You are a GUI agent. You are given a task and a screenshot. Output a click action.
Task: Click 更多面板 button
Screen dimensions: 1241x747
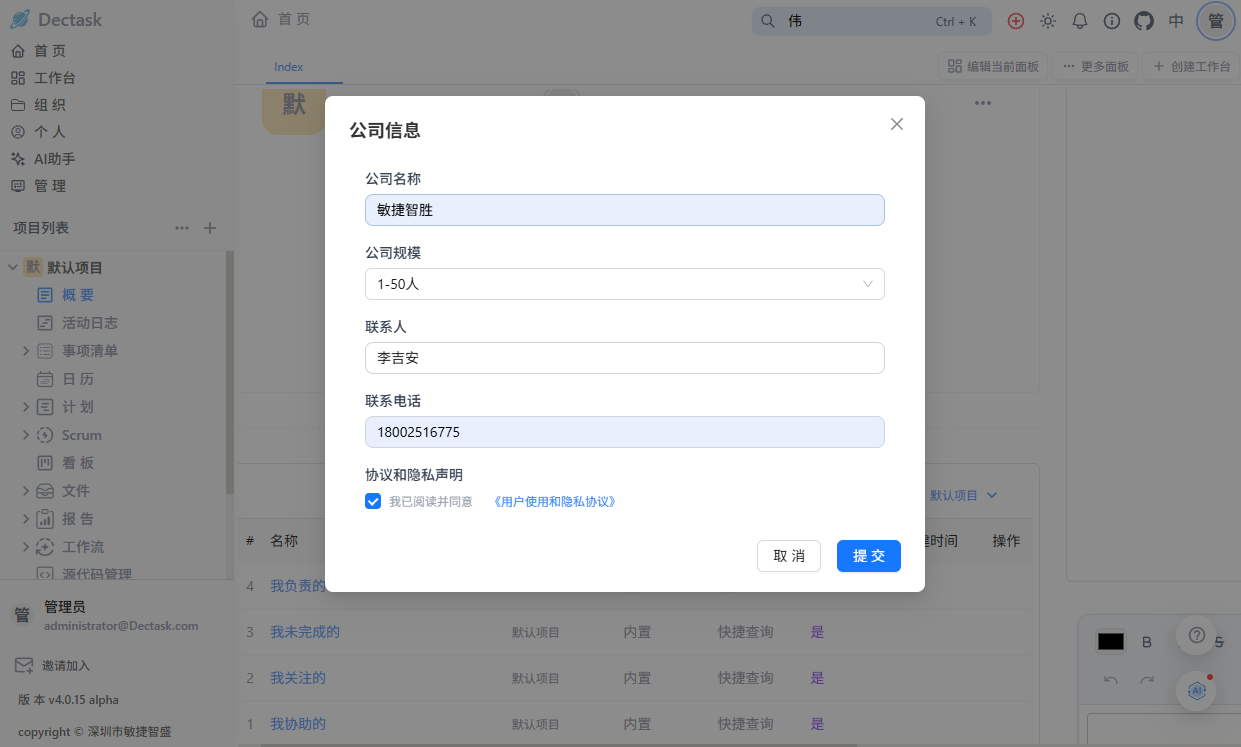(x=1095, y=67)
